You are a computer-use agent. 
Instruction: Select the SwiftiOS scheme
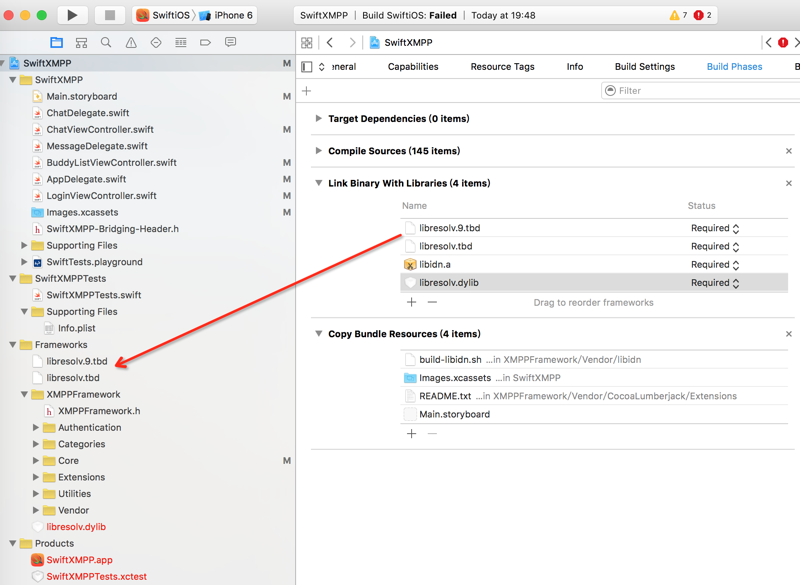click(x=163, y=15)
